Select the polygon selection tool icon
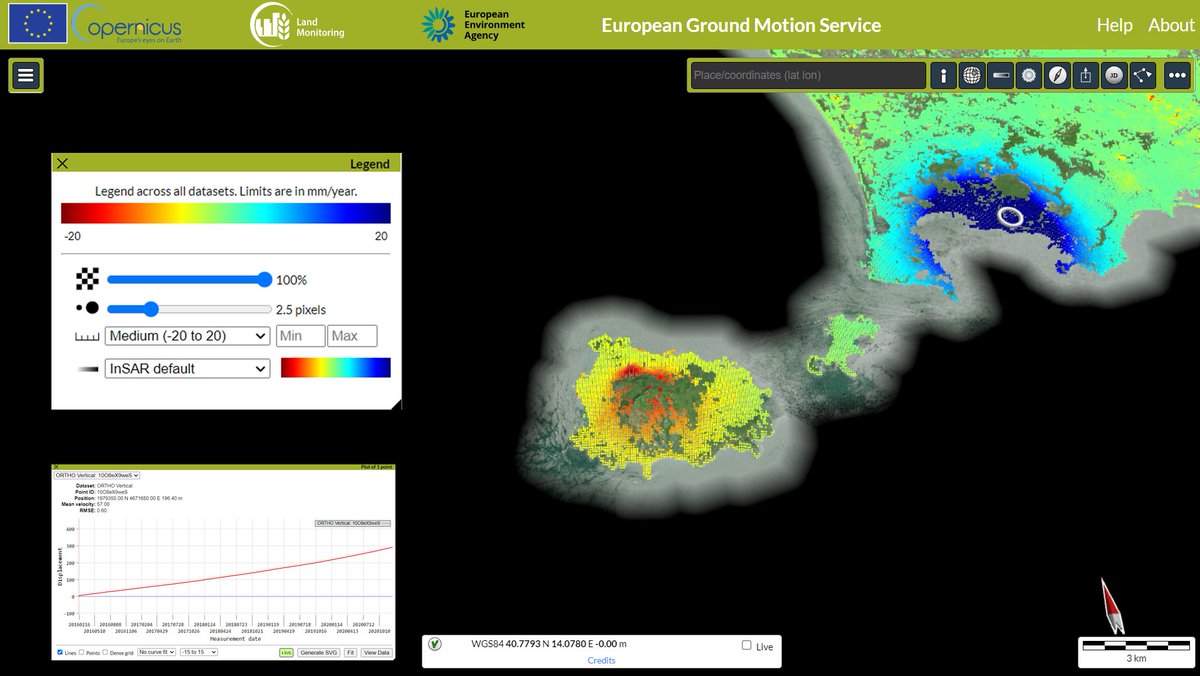 [1143, 75]
